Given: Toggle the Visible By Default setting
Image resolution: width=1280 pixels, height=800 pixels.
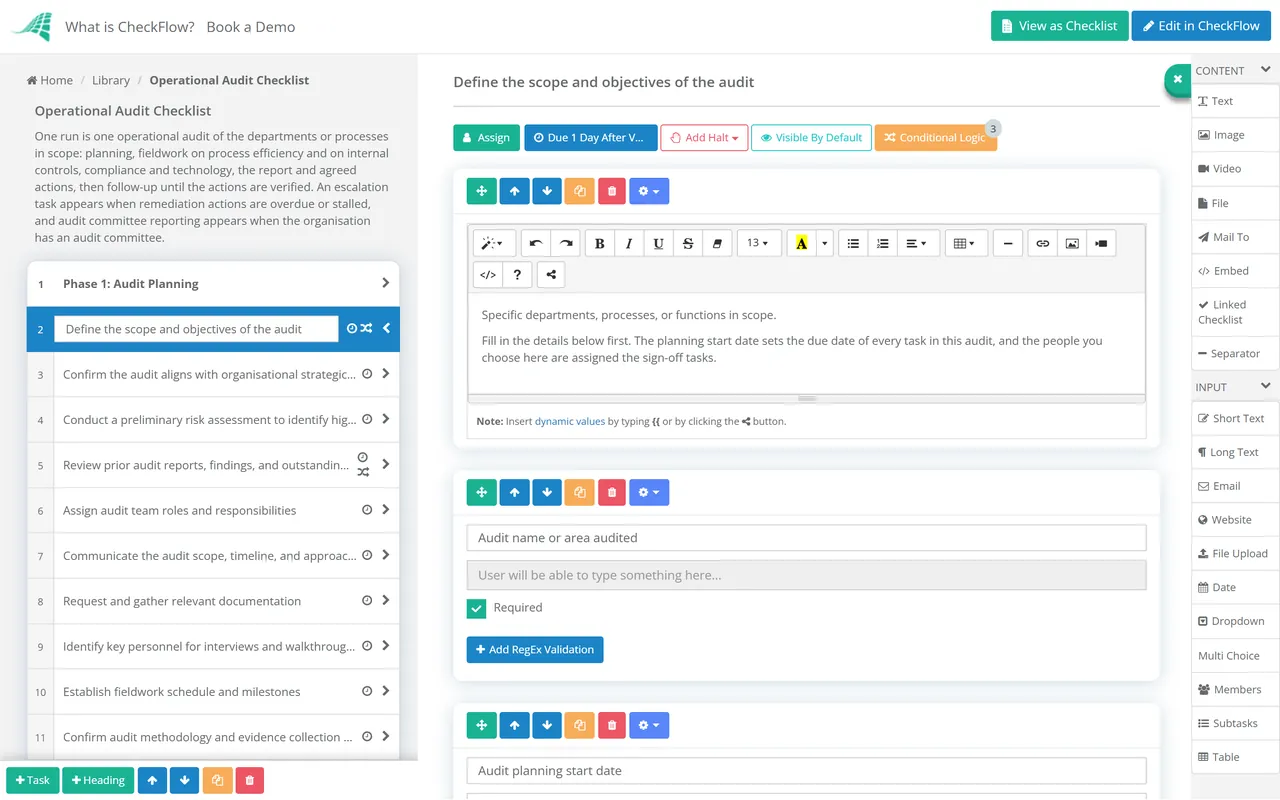Looking at the screenshot, I should coord(811,138).
